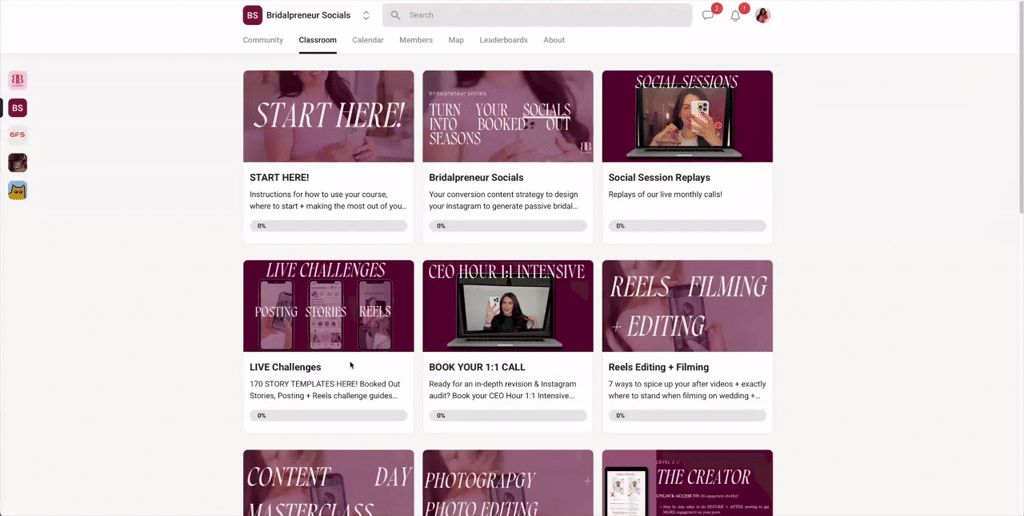
Task: Click BOOK YOUR 1:1 CALL progress bar
Action: click(x=508, y=415)
